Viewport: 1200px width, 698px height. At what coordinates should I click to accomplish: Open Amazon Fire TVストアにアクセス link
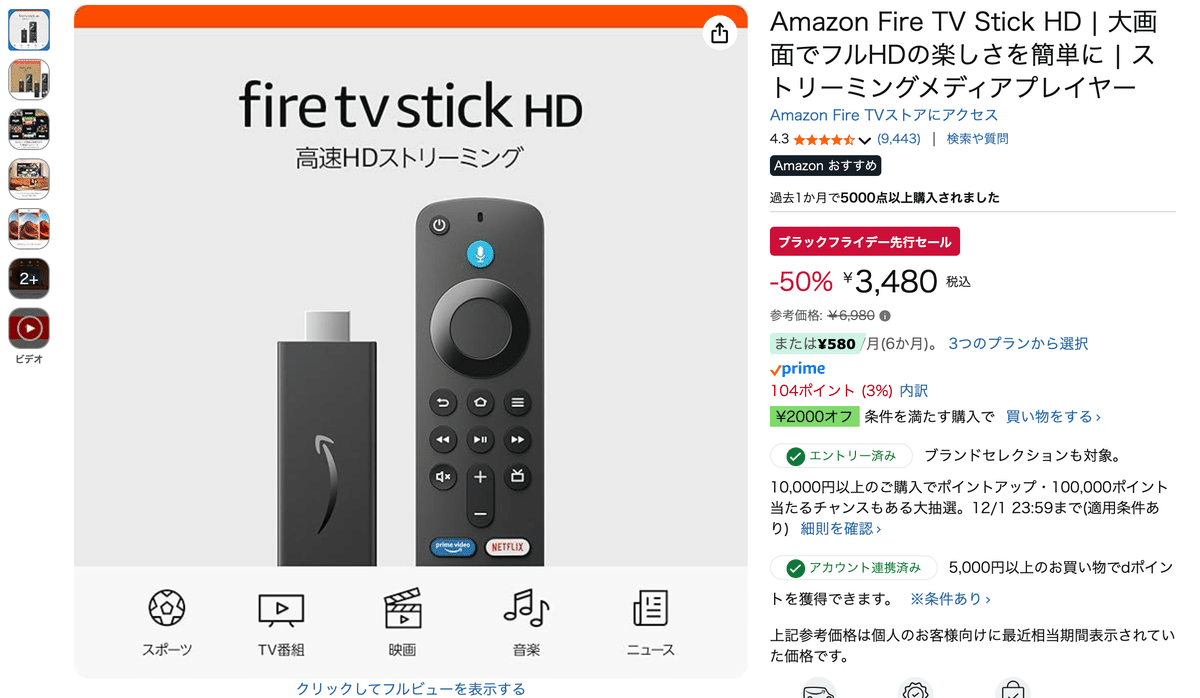click(884, 115)
